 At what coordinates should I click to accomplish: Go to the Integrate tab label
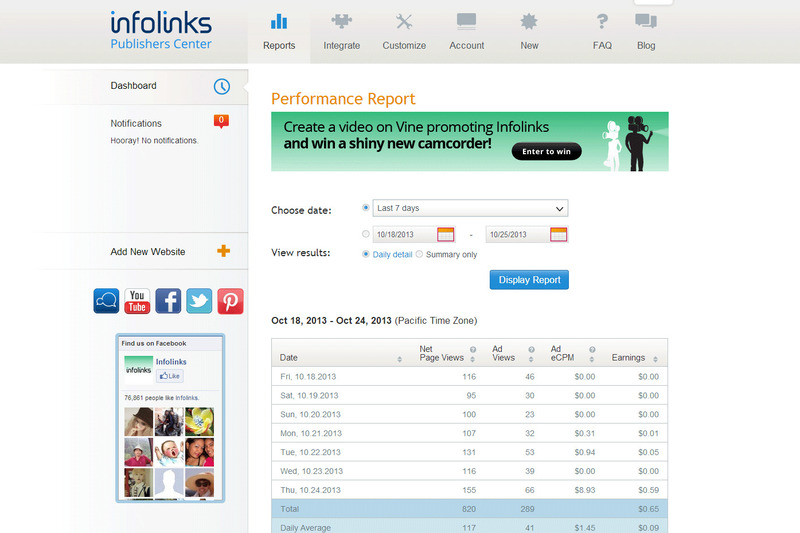pyautogui.click(x=341, y=45)
